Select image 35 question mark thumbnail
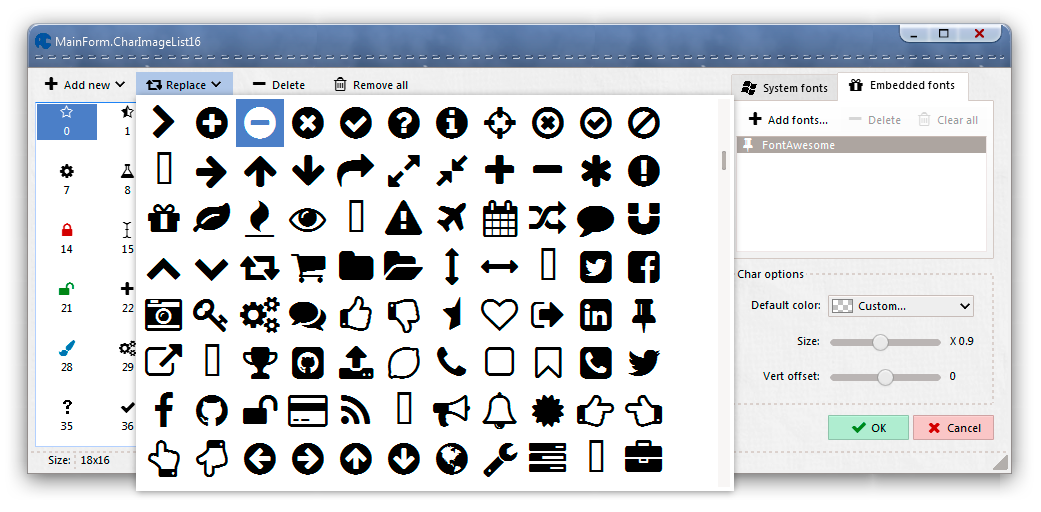 point(66,415)
